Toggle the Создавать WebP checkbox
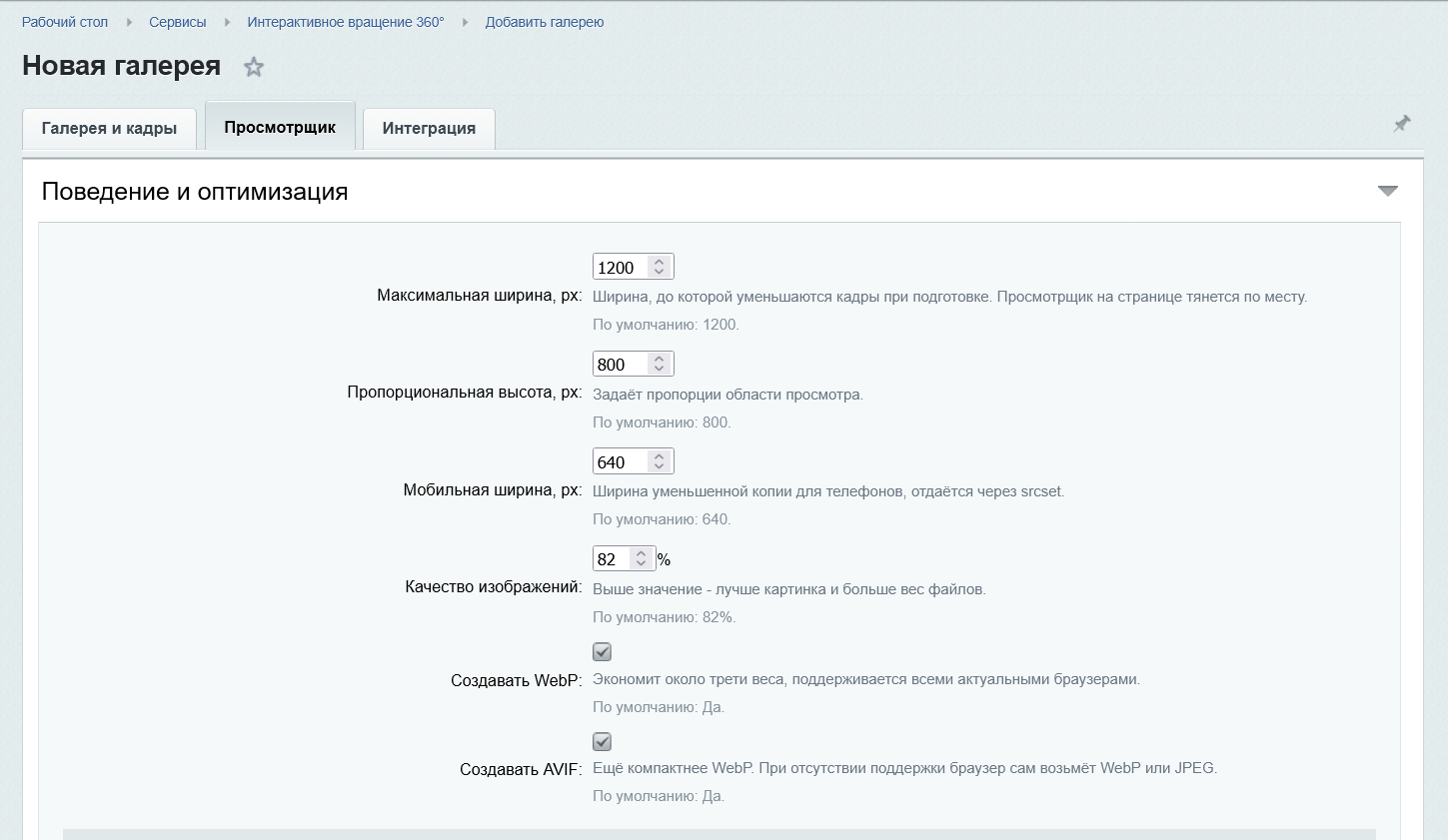This screenshot has width=1448, height=840. (x=602, y=651)
